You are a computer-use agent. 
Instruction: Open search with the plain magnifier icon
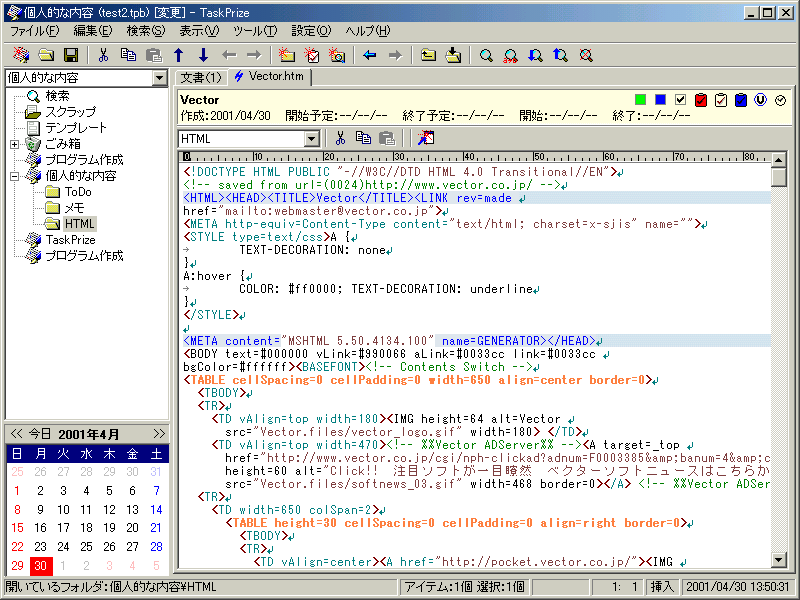486,55
